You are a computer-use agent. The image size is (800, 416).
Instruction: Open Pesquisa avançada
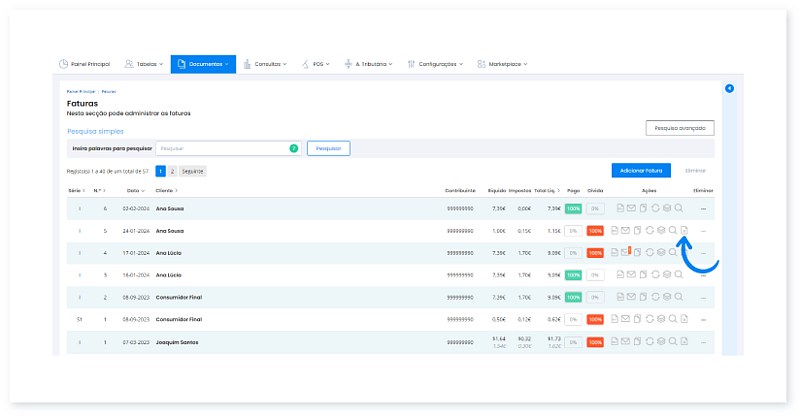click(x=680, y=128)
